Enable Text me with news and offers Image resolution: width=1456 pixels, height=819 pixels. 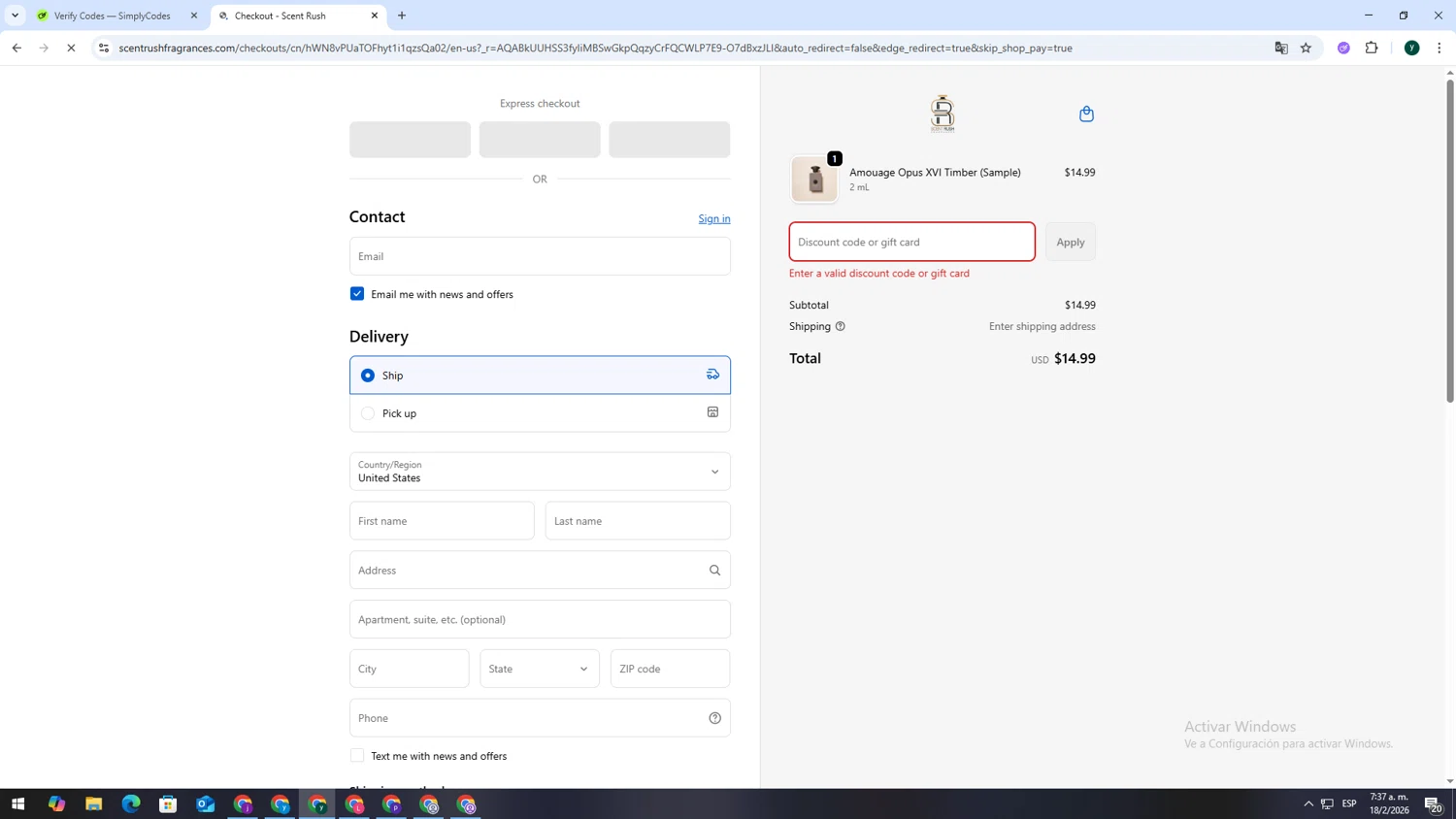pos(357,756)
